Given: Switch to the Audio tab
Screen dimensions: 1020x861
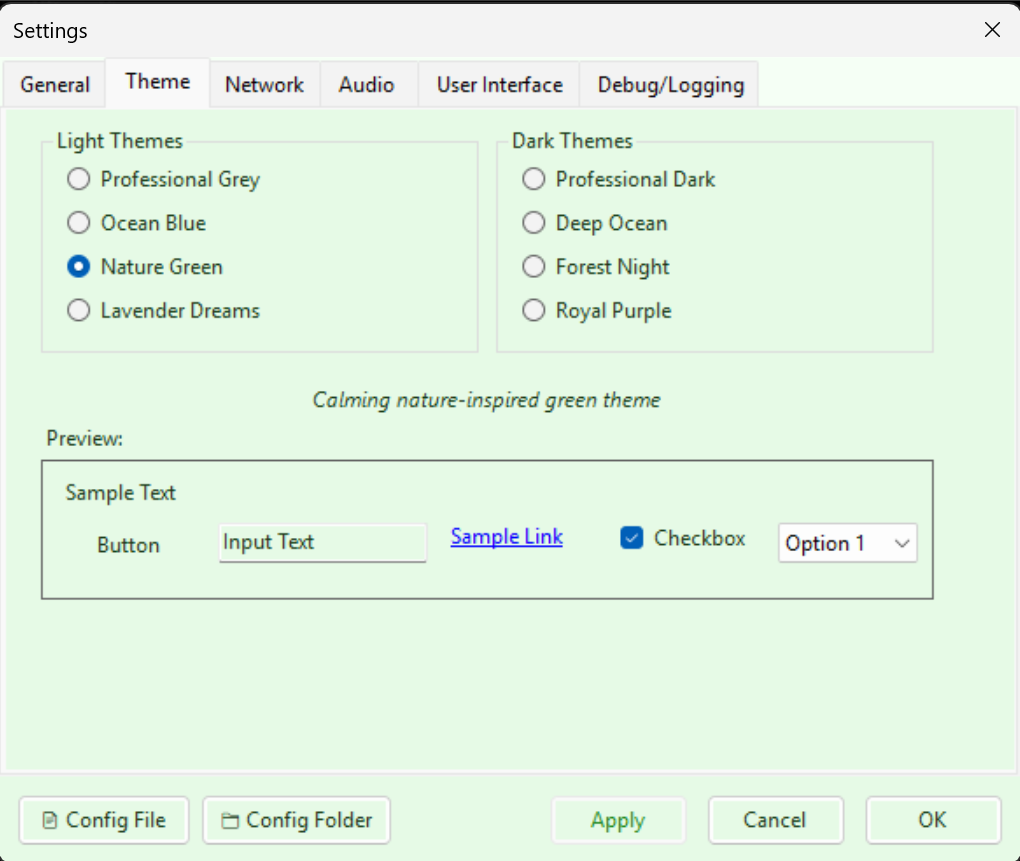Looking at the screenshot, I should coord(367,85).
